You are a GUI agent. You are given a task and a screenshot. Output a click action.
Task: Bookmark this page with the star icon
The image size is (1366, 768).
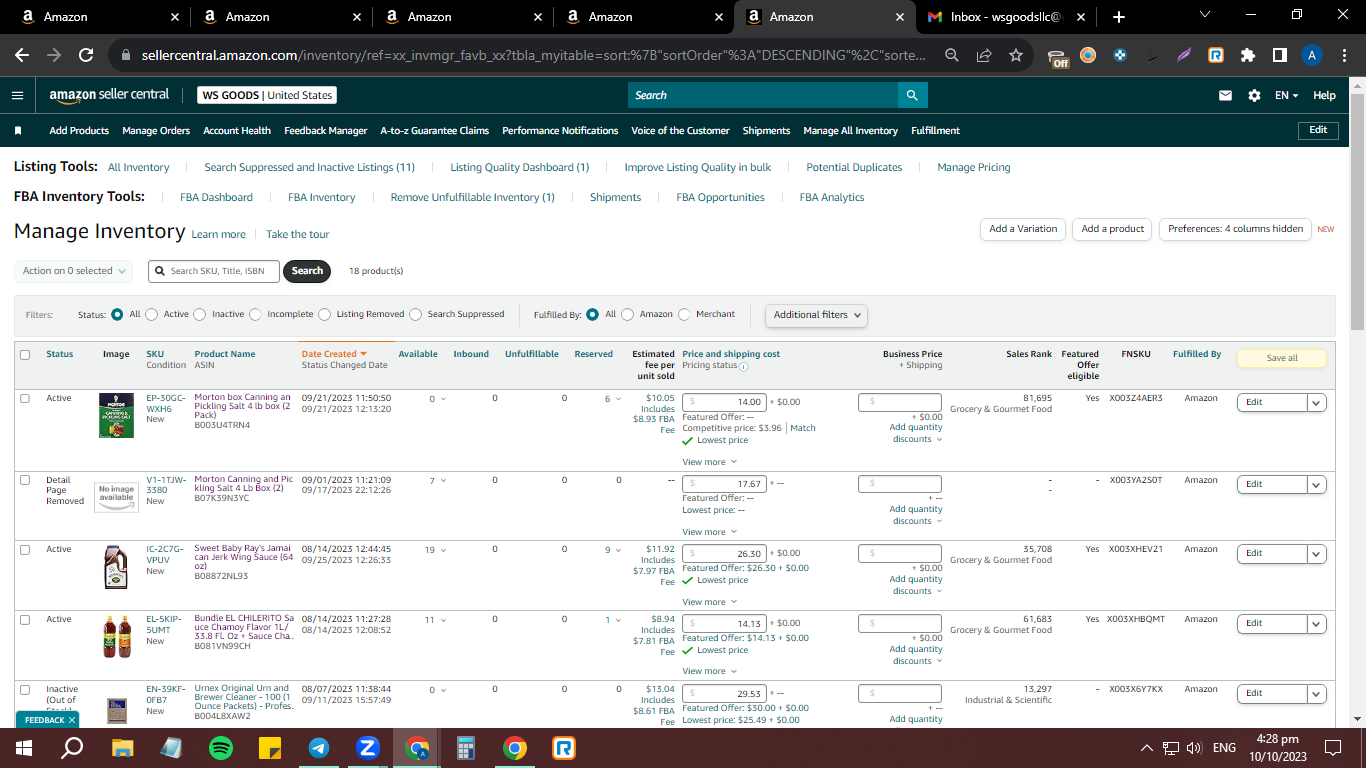1016,56
